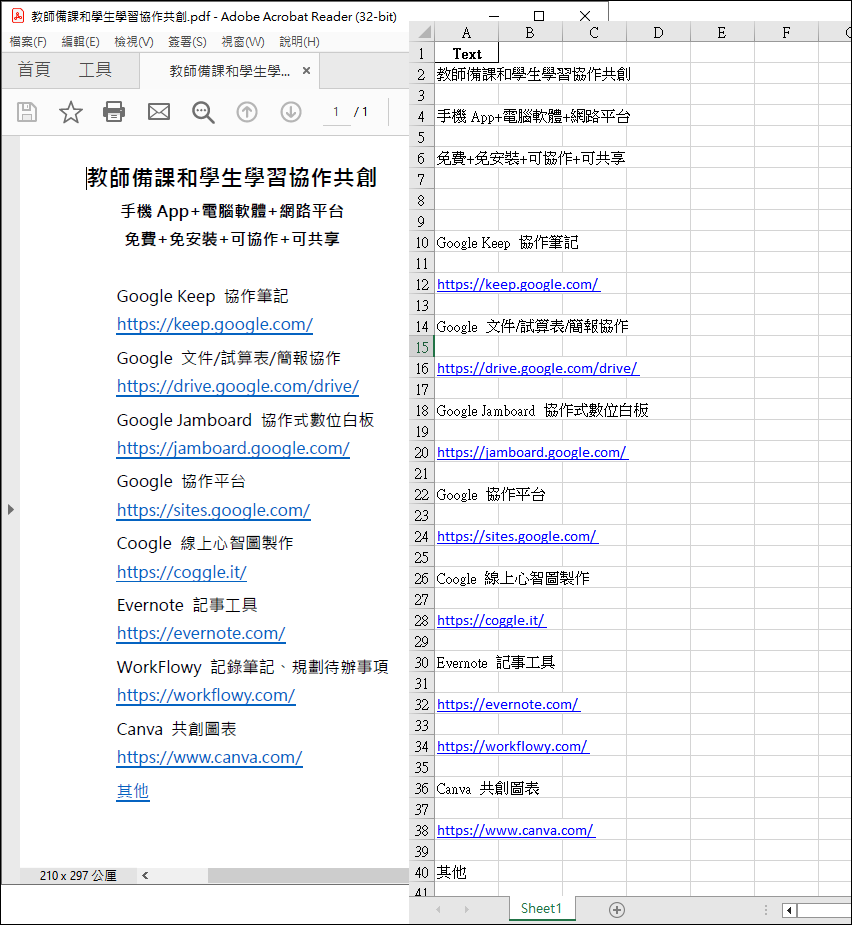This screenshot has width=852, height=925.
Task: Switch to the 工具 tab
Action: pos(95,70)
